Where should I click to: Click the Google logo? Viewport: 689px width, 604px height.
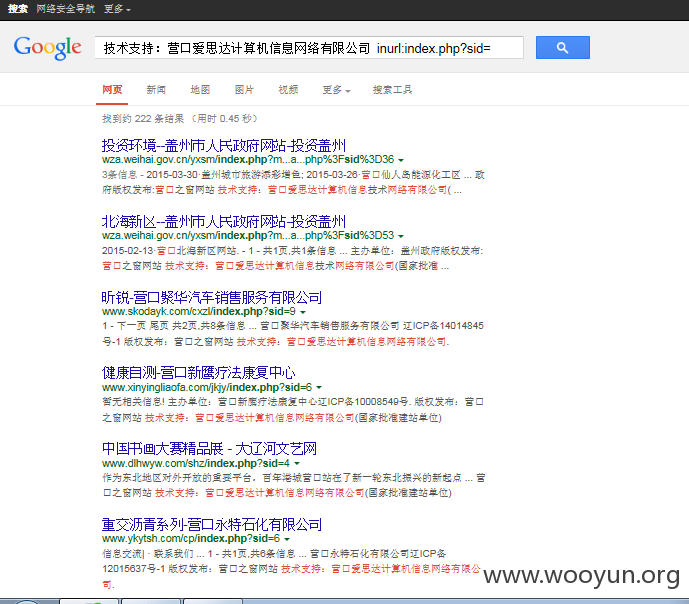[47, 47]
